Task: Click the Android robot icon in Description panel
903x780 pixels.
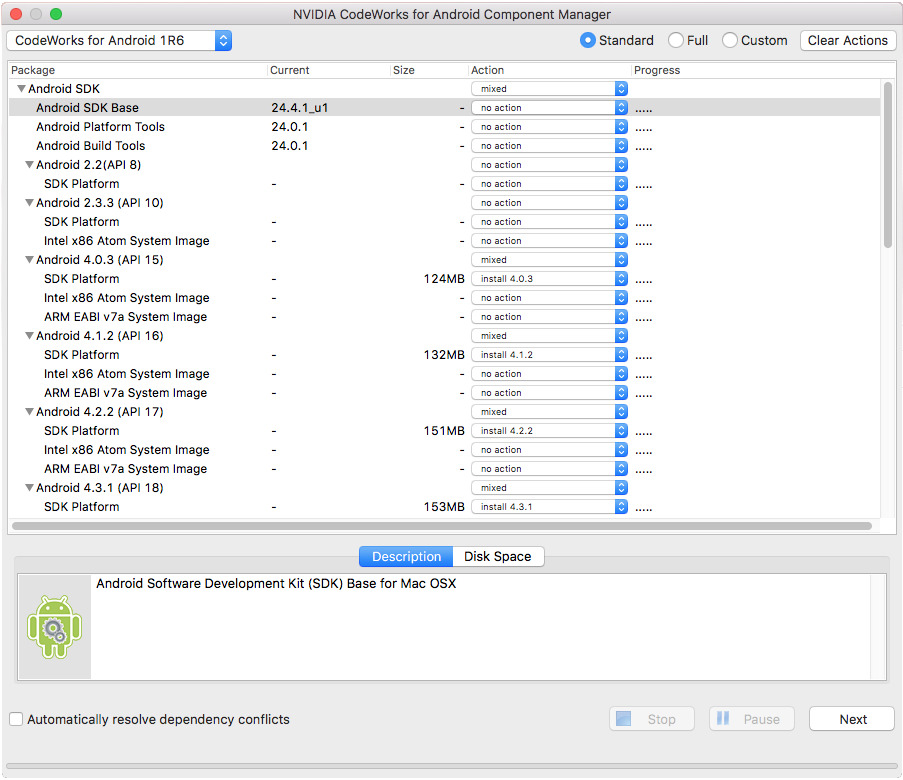Action: (x=54, y=627)
